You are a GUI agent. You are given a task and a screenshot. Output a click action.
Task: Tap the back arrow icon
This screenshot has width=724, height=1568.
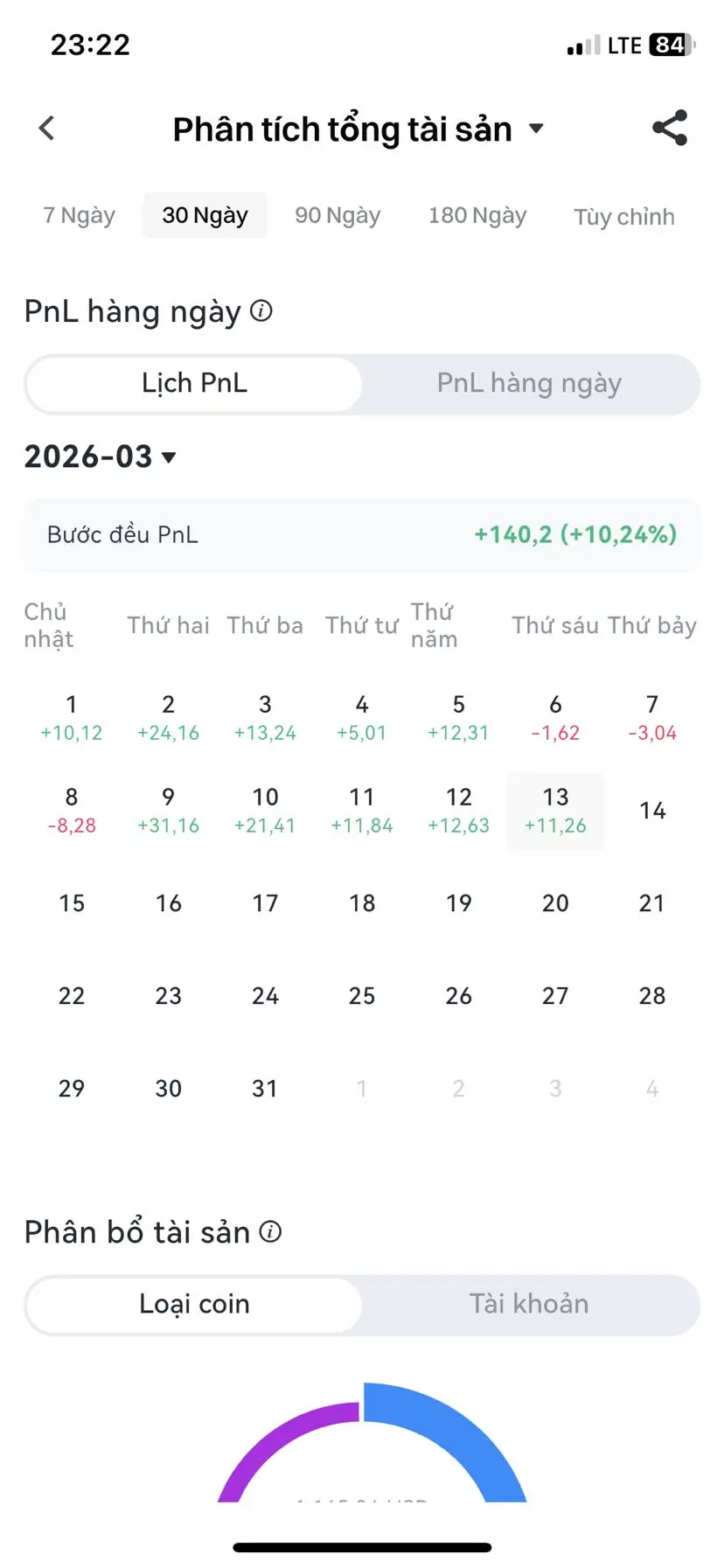pos(47,129)
